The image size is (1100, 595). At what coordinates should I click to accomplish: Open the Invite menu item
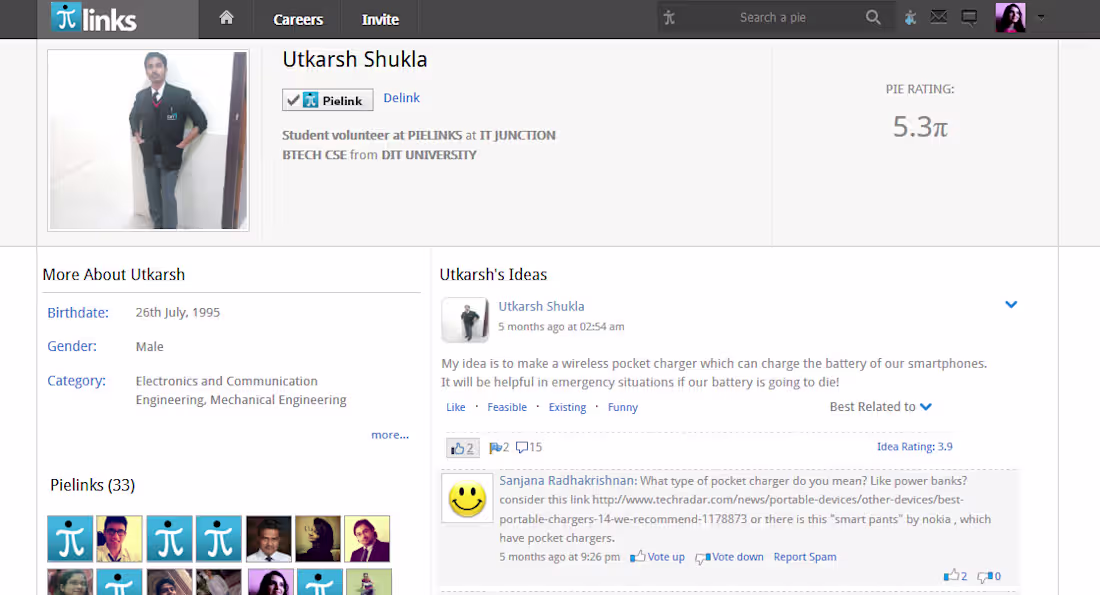click(x=380, y=18)
